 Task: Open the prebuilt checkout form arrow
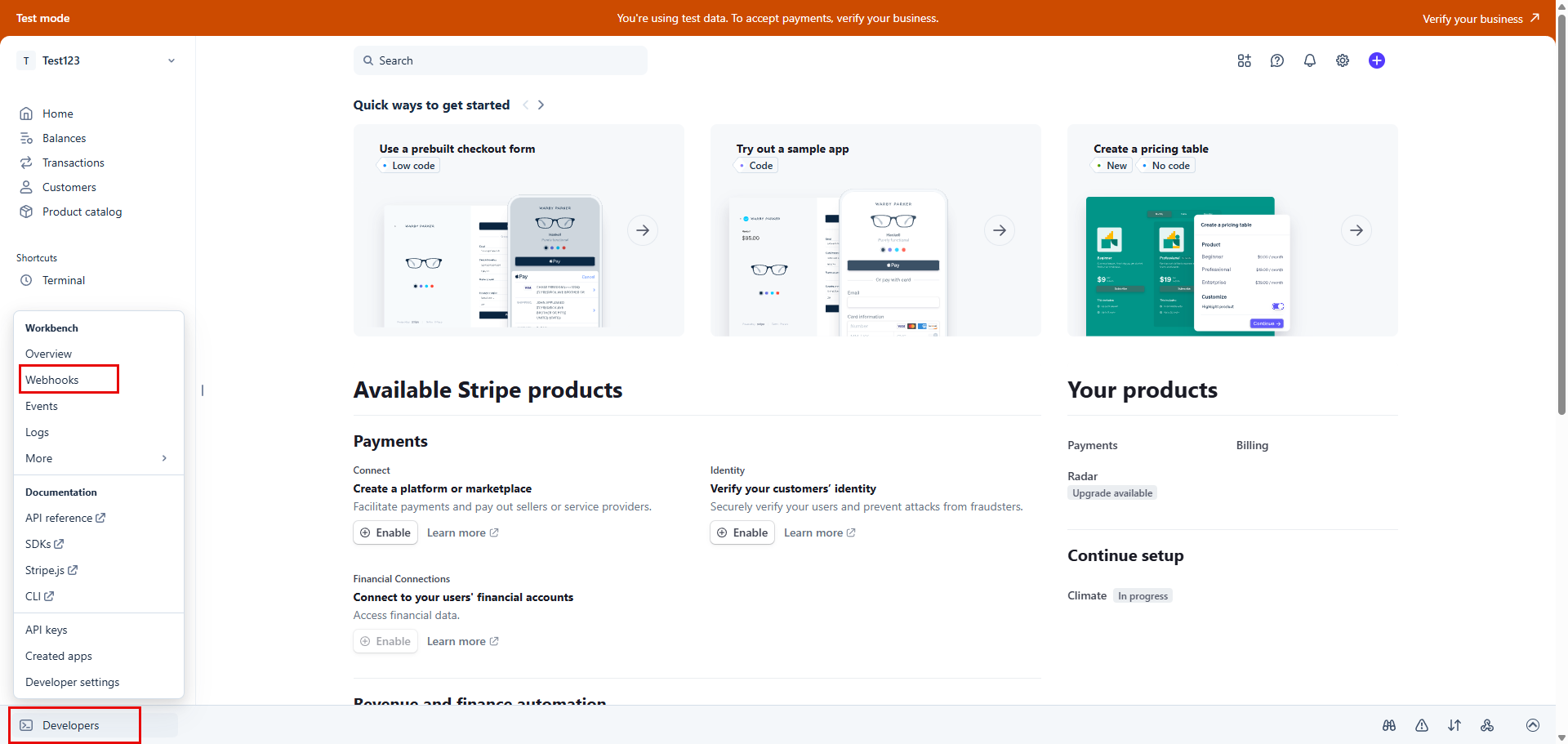[x=643, y=230]
